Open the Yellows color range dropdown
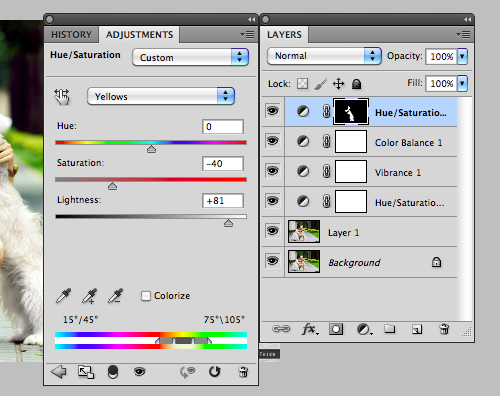Screen dimensions: 500x396 pyautogui.click(x=161, y=96)
